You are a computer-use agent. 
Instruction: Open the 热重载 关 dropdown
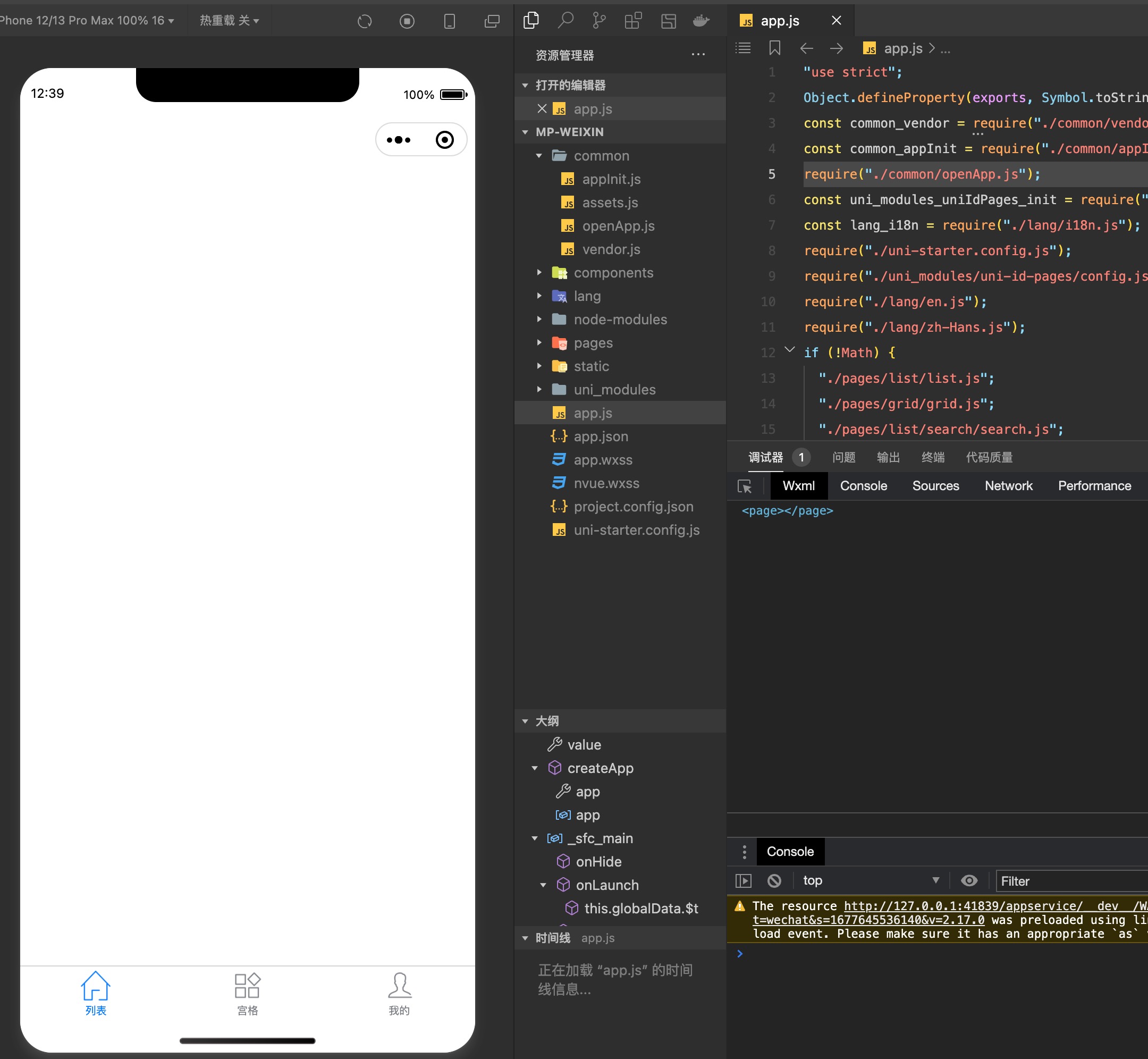click(x=229, y=21)
